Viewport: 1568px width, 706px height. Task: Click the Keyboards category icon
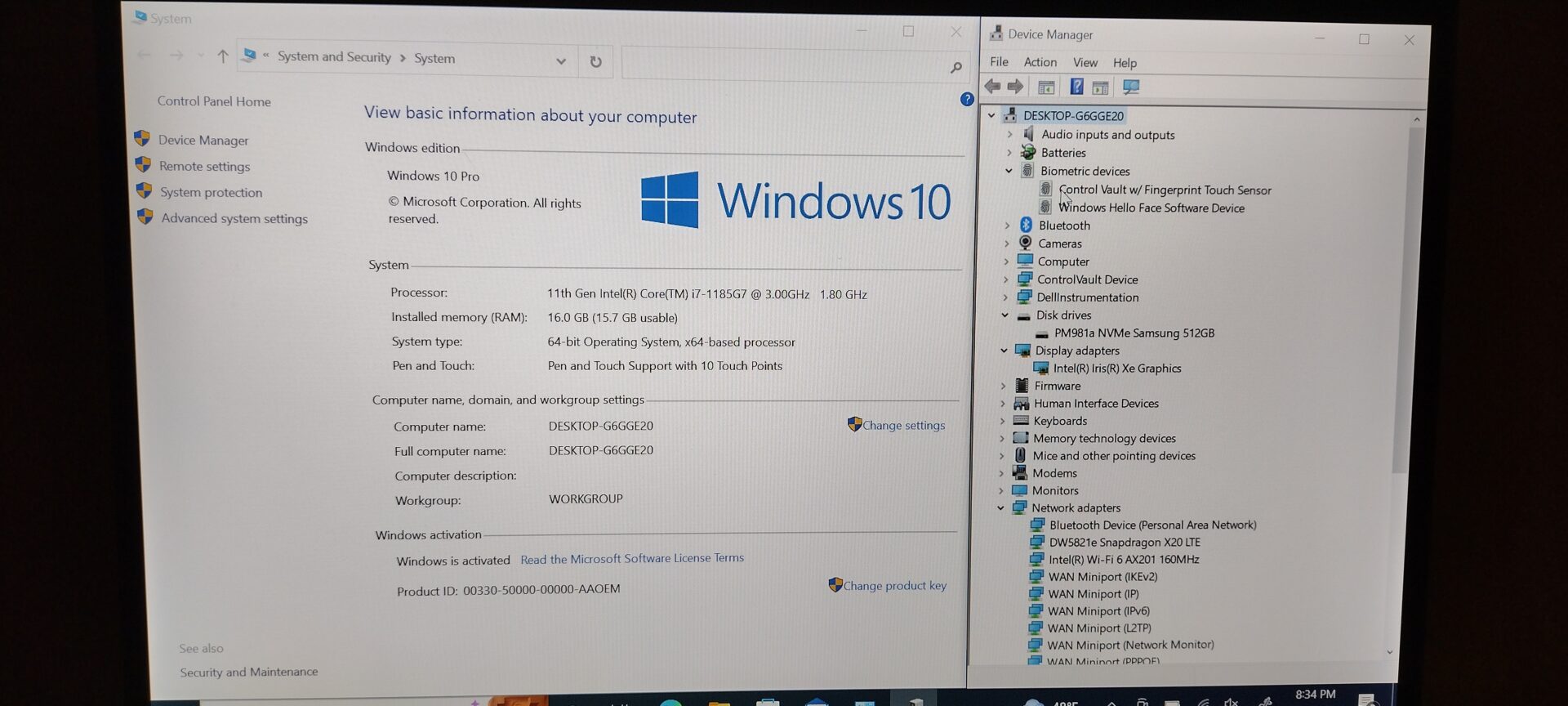point(1021,420)
